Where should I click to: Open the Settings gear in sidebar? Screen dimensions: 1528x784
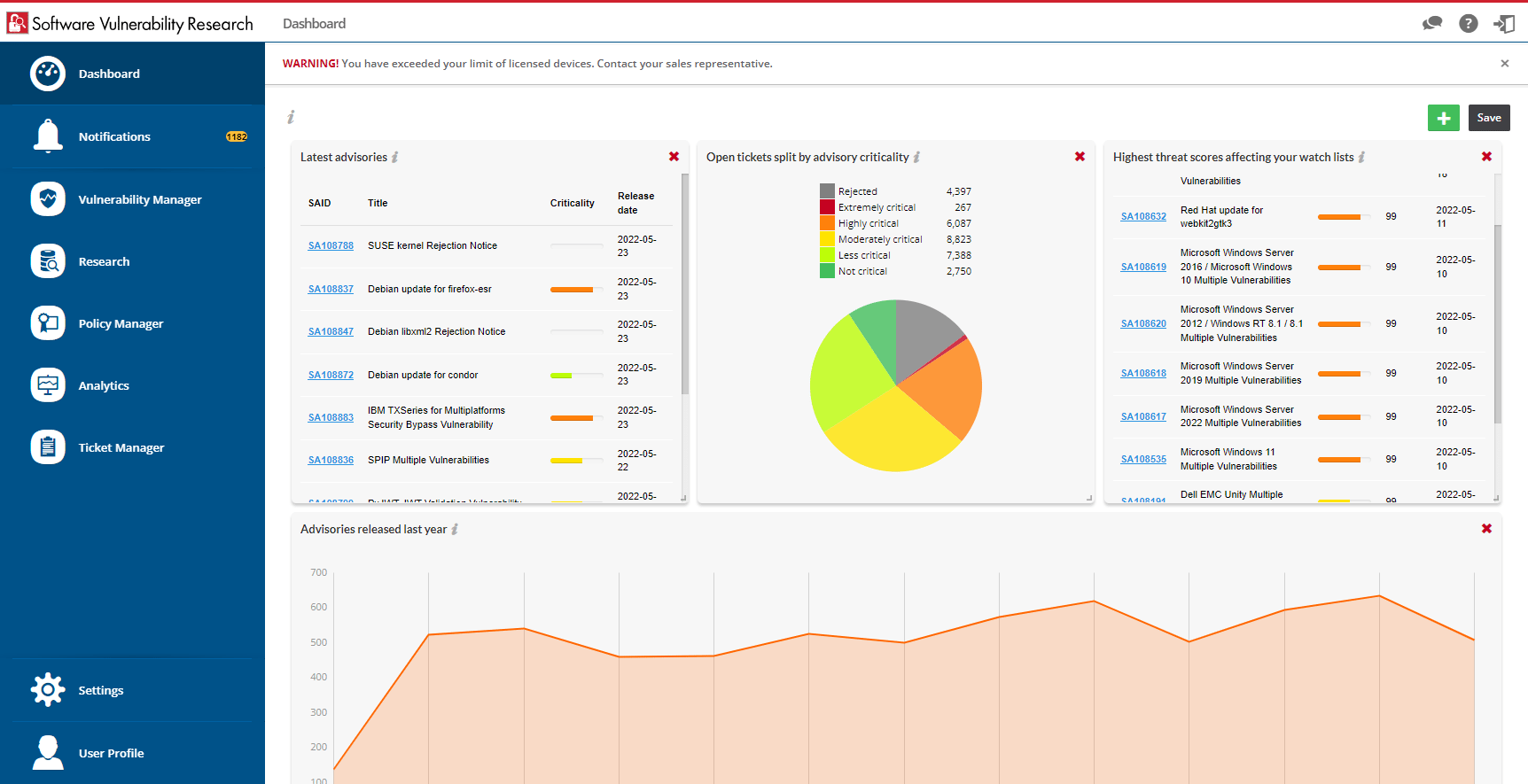pos(48,690)
